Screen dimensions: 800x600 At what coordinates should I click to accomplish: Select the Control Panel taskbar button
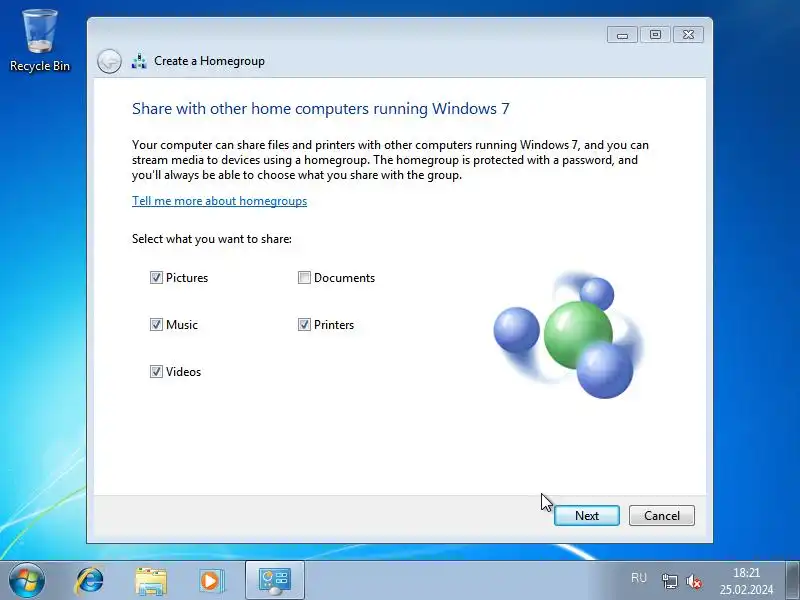(275, 581)
